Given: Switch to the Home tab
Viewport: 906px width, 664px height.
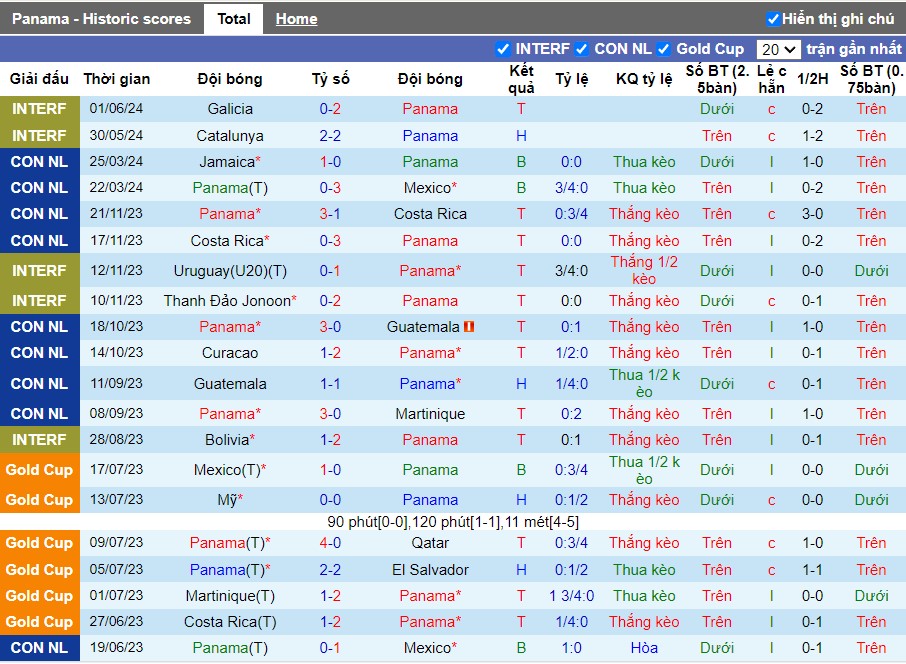Looking at the screenshot, I should point(296,19).
